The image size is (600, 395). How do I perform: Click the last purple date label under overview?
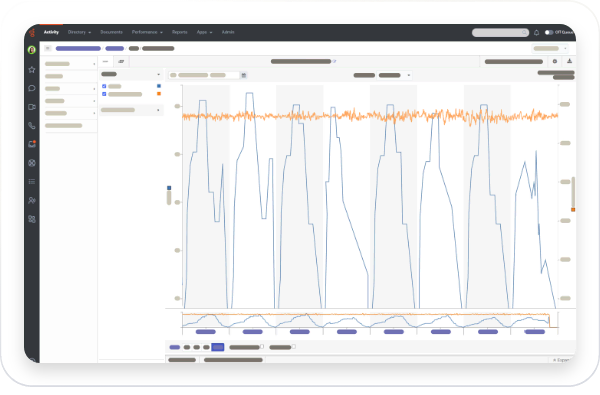tap(535, 332)
